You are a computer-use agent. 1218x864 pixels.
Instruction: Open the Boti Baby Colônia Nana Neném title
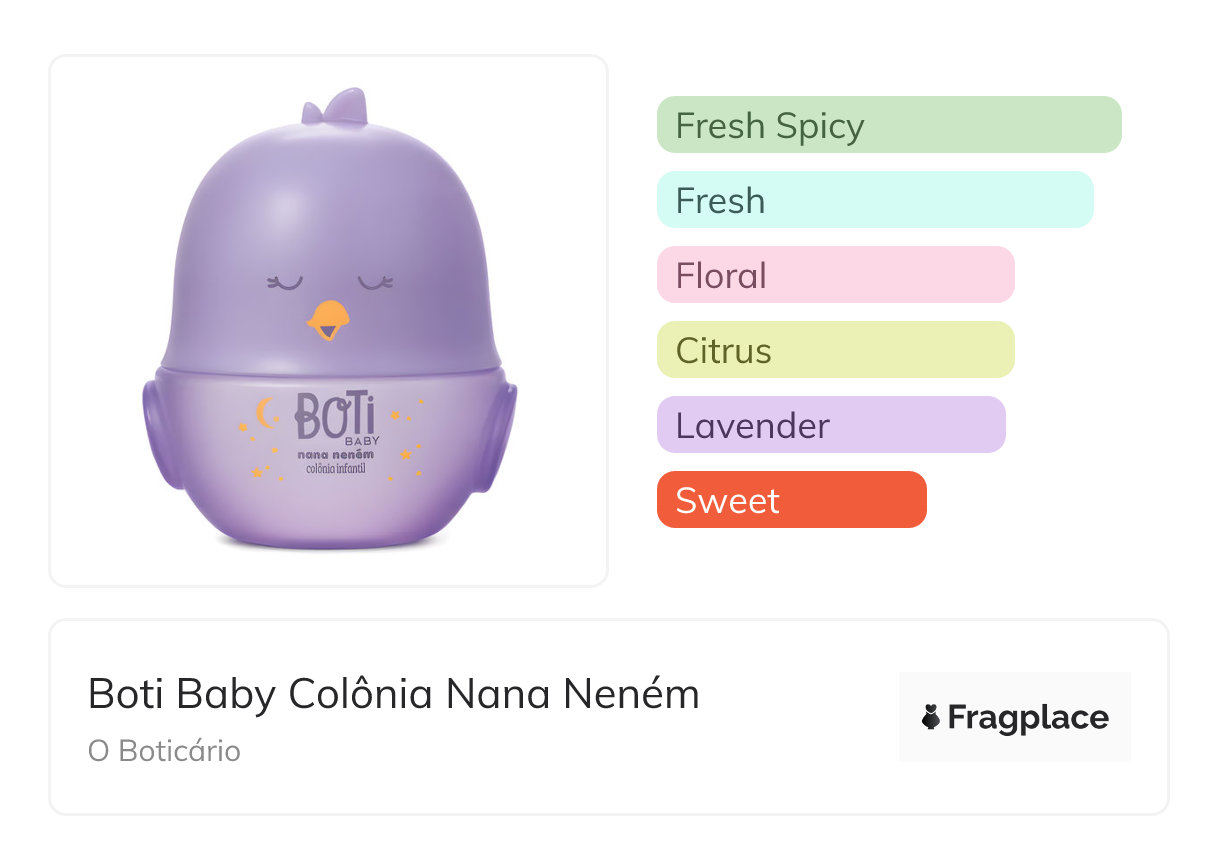pos(394,694)
